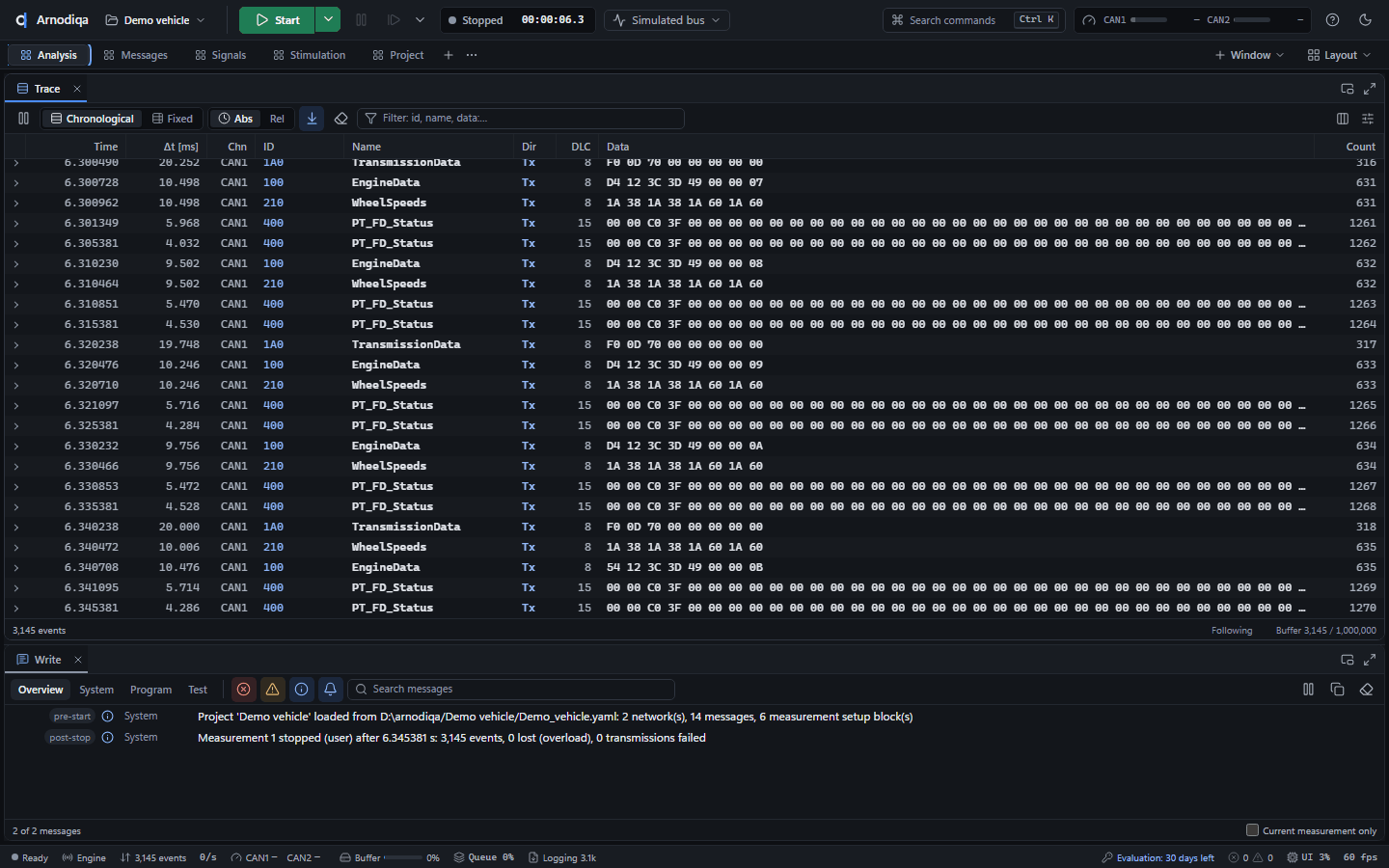The width and height of the screenshot is (1389, 868).
Task: Maximize the Trace panel with arrows icon
Action: click(1370, 89)
